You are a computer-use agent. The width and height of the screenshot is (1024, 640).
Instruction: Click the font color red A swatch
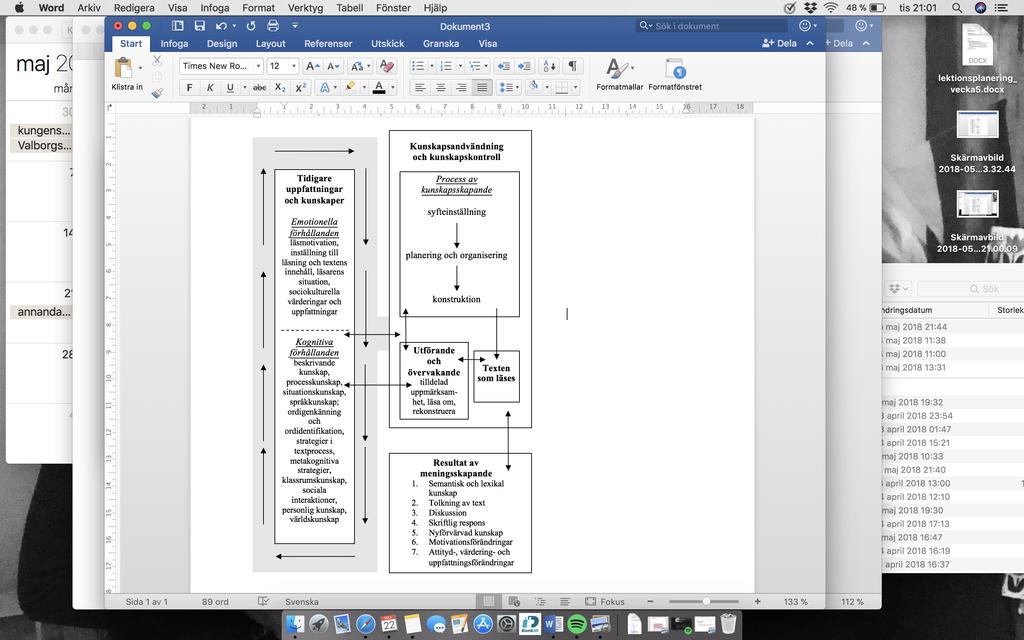coord(379,88)
